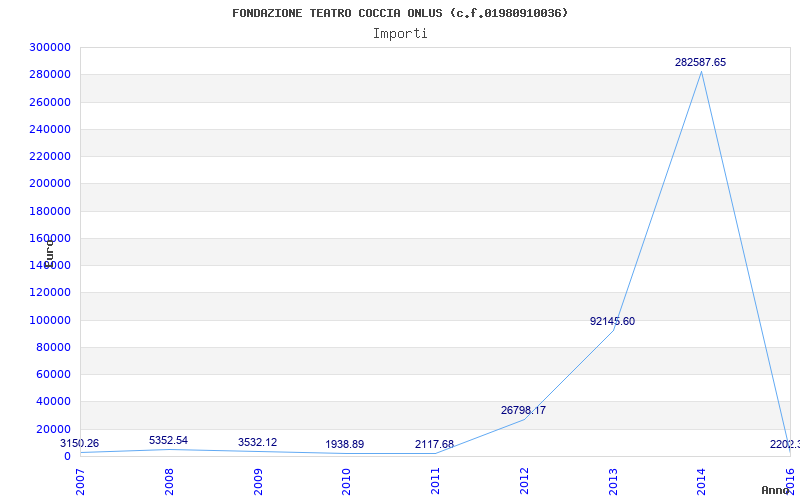Click the y-axis value 100000

point(49,320)
